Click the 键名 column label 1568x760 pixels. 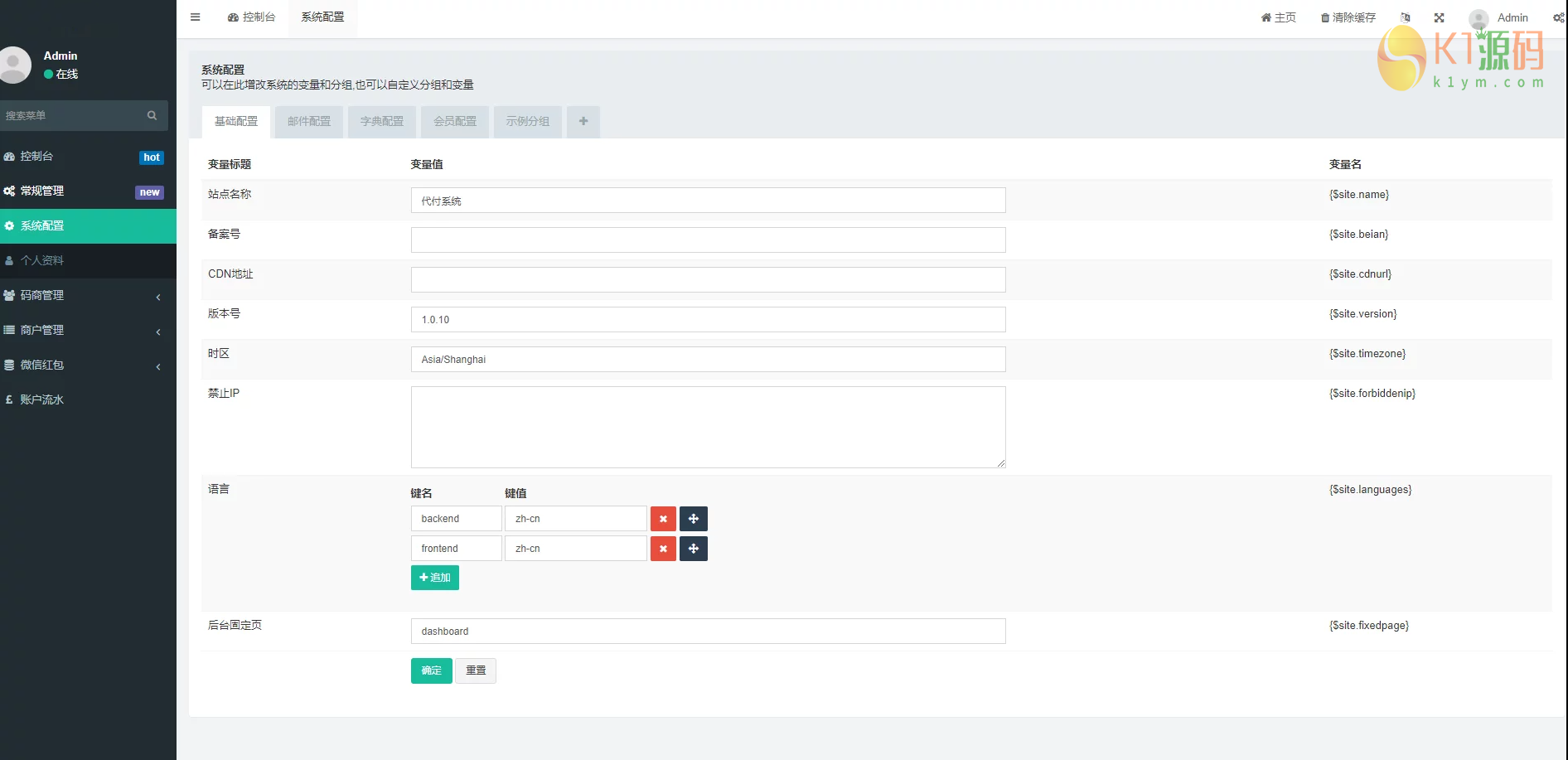point(422,493)
